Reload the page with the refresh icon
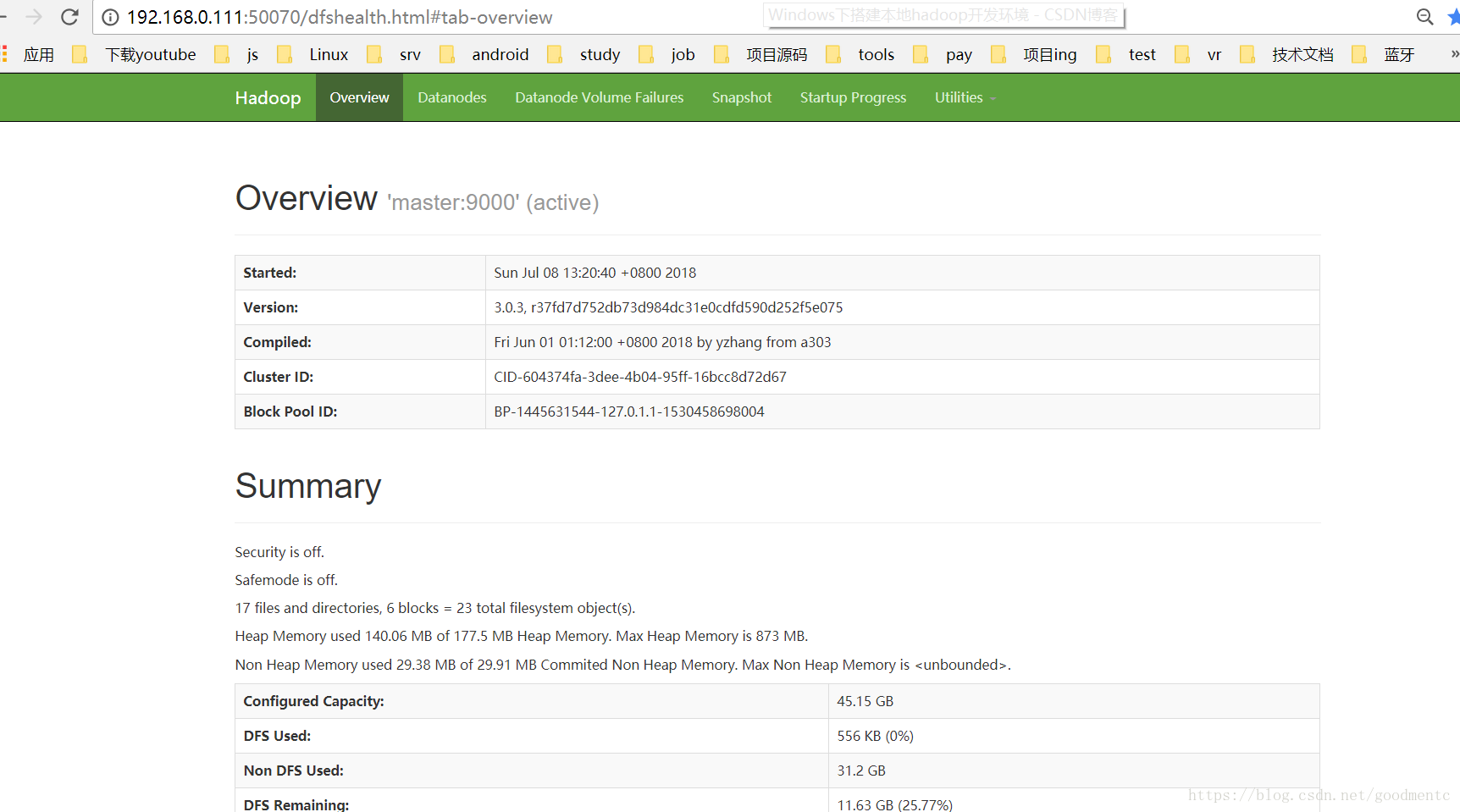 coord(70,17)
